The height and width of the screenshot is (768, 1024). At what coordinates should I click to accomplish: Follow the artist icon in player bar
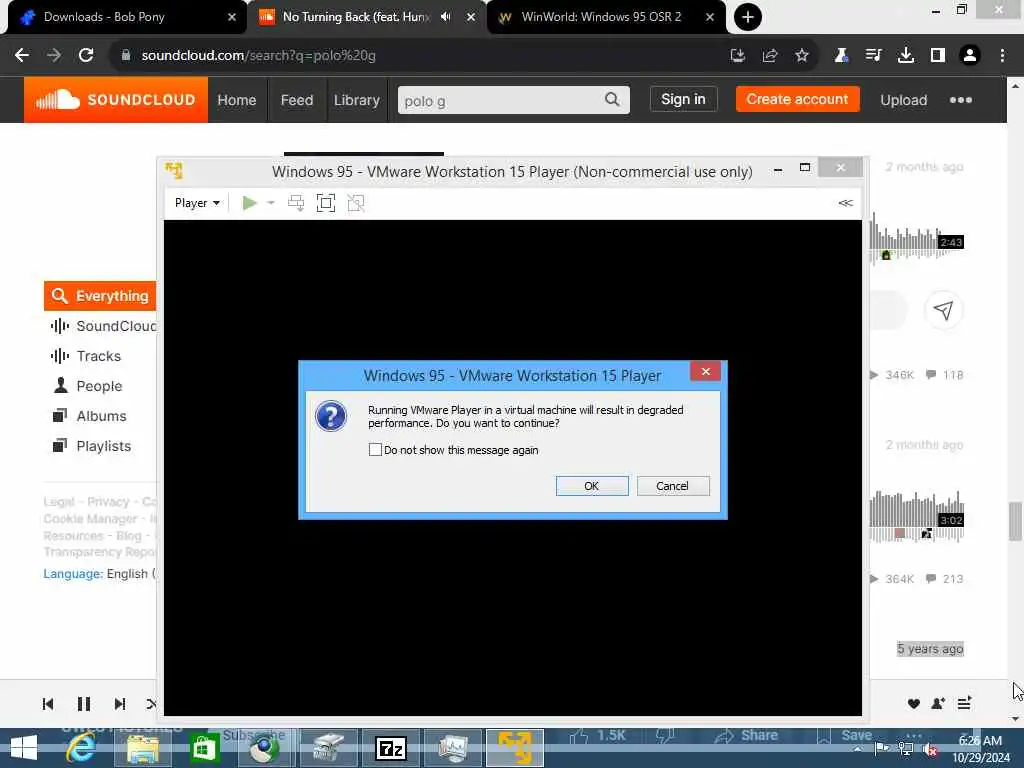point(938,703)
